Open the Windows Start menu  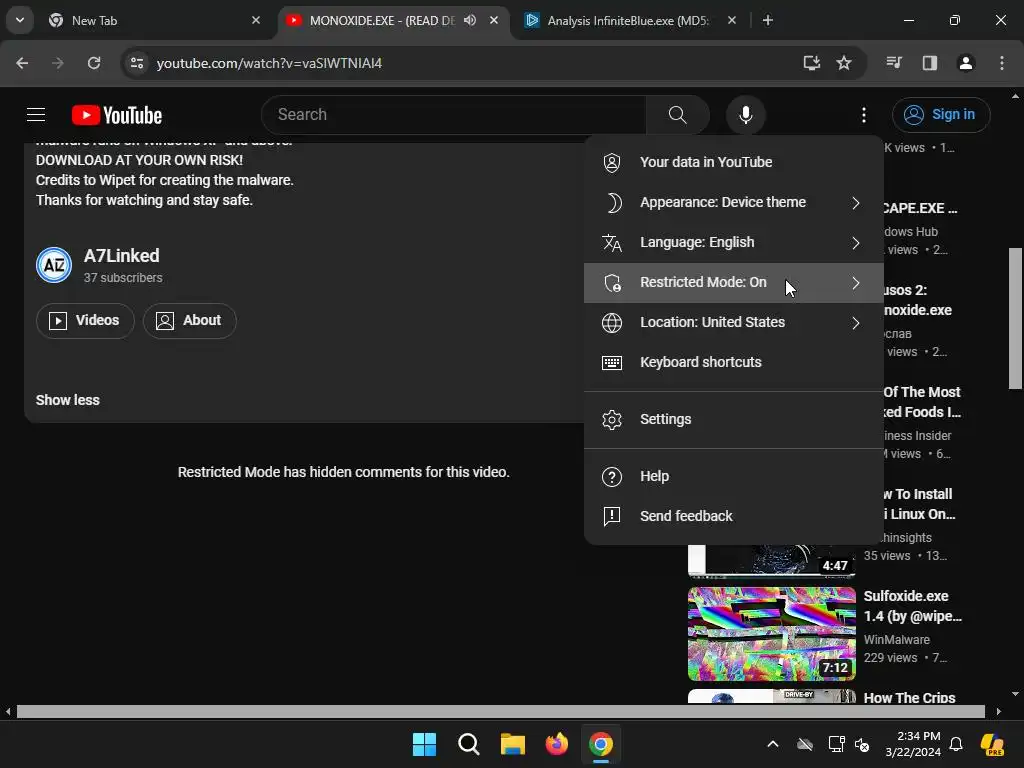(x=424, y=744)
